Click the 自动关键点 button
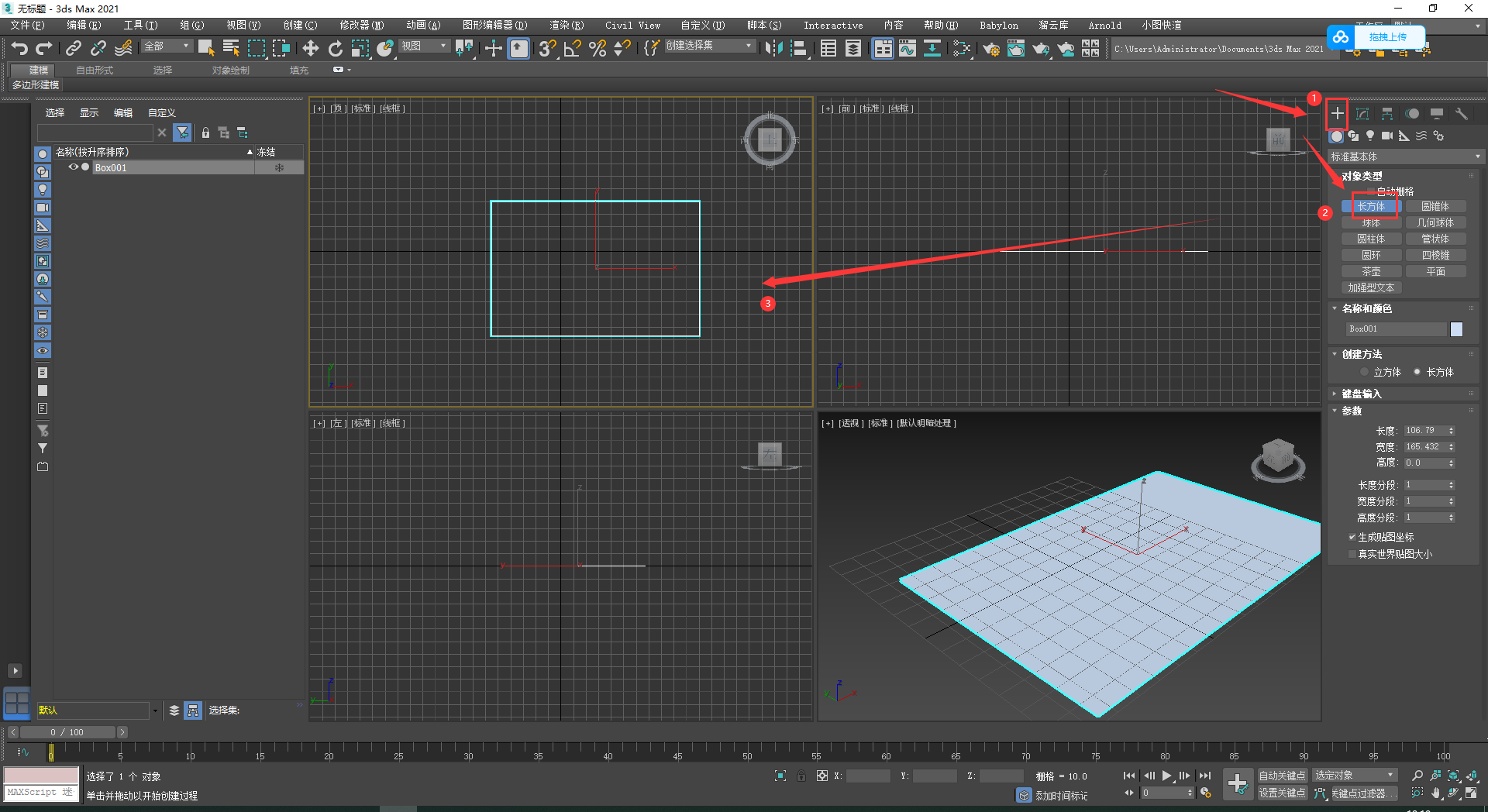 coord(1282,776)
